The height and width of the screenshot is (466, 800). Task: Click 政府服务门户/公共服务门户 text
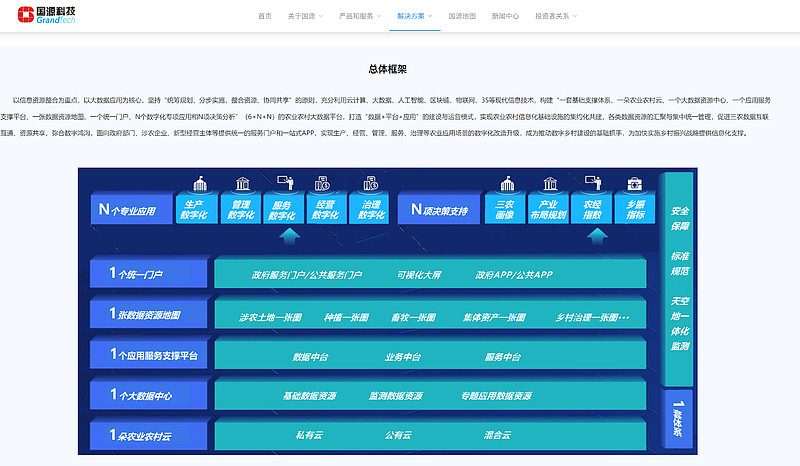click(x=307, y=275)
